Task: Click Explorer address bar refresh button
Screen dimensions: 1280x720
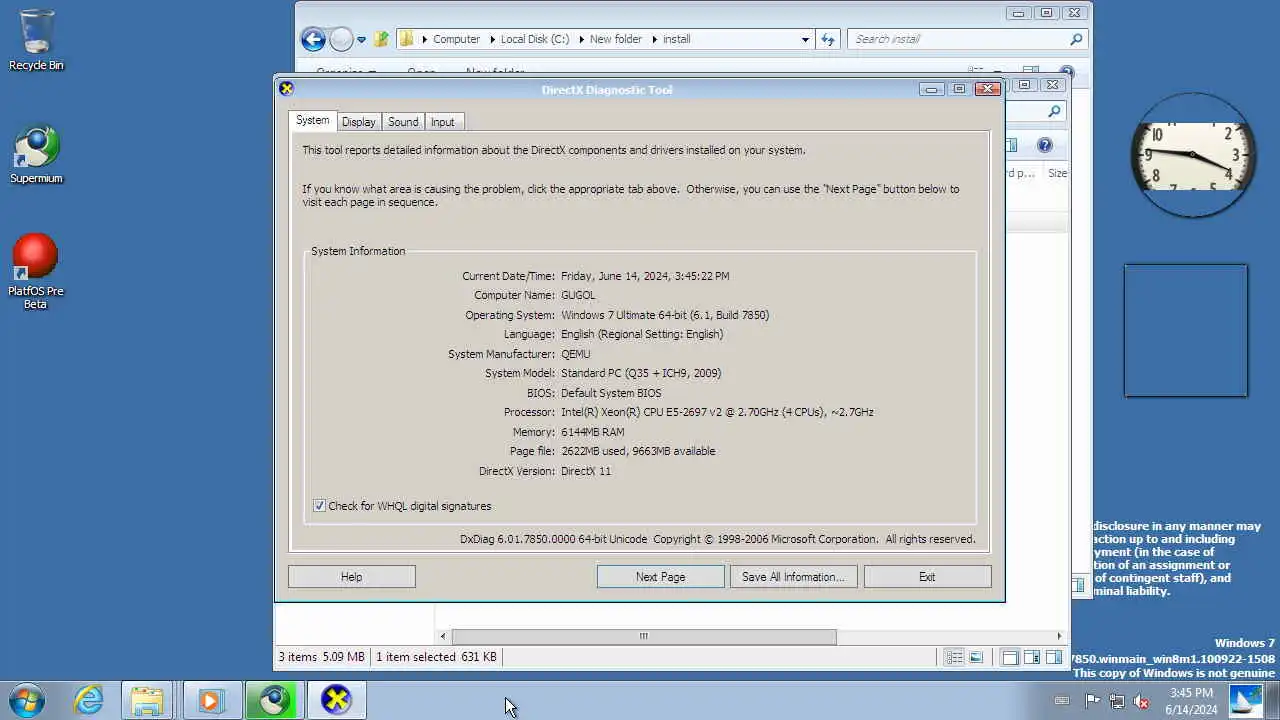Action: pyautogui.click(x=828, y=39)
